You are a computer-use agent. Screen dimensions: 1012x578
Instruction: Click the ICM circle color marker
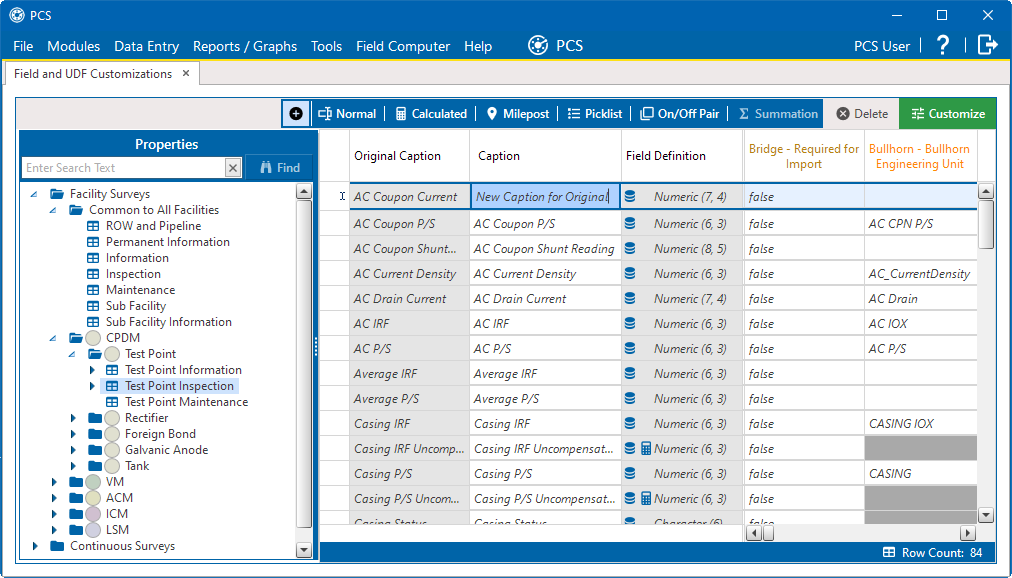point(94,513)
